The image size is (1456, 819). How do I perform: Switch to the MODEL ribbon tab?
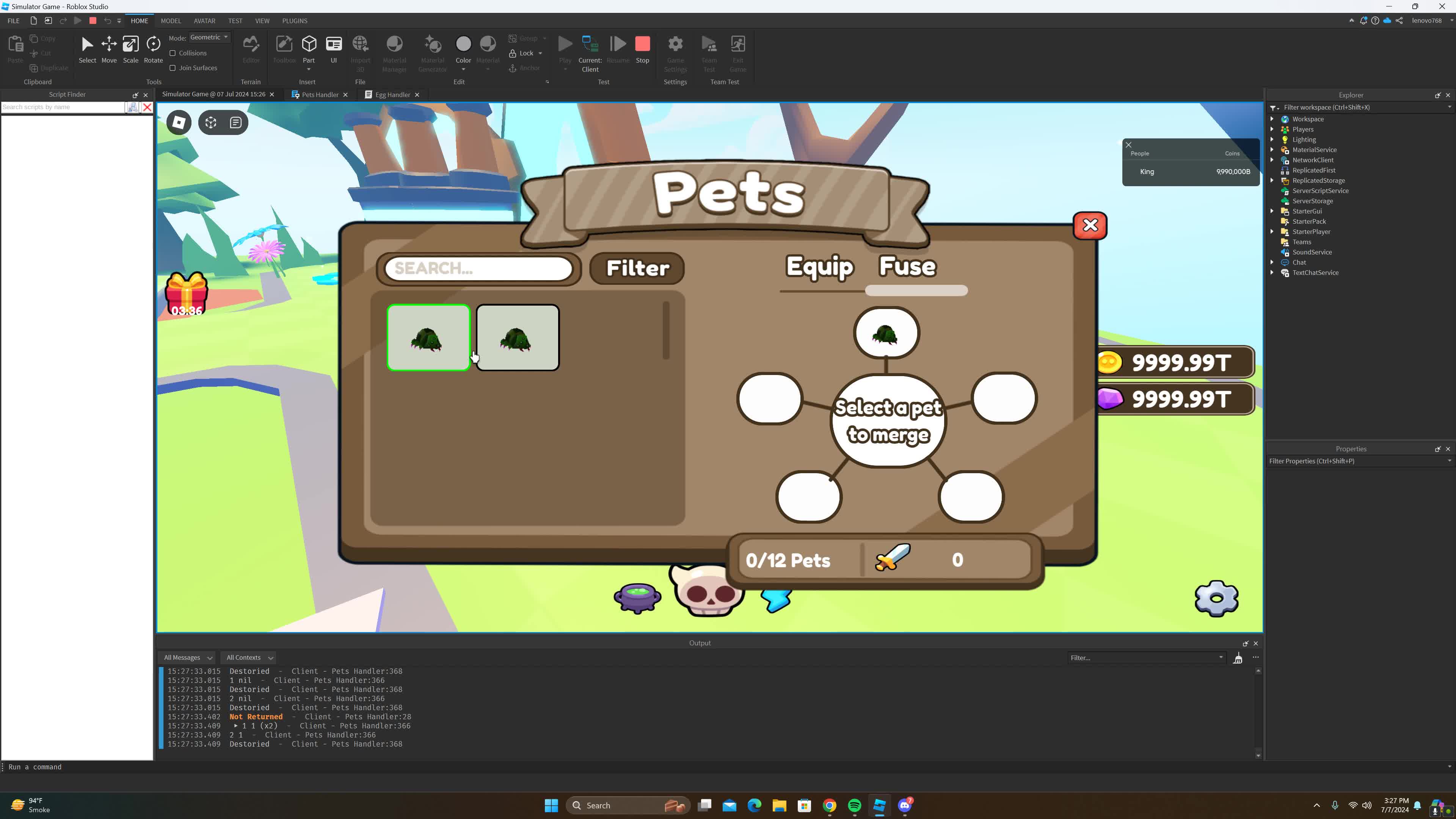tap(171, 21)
